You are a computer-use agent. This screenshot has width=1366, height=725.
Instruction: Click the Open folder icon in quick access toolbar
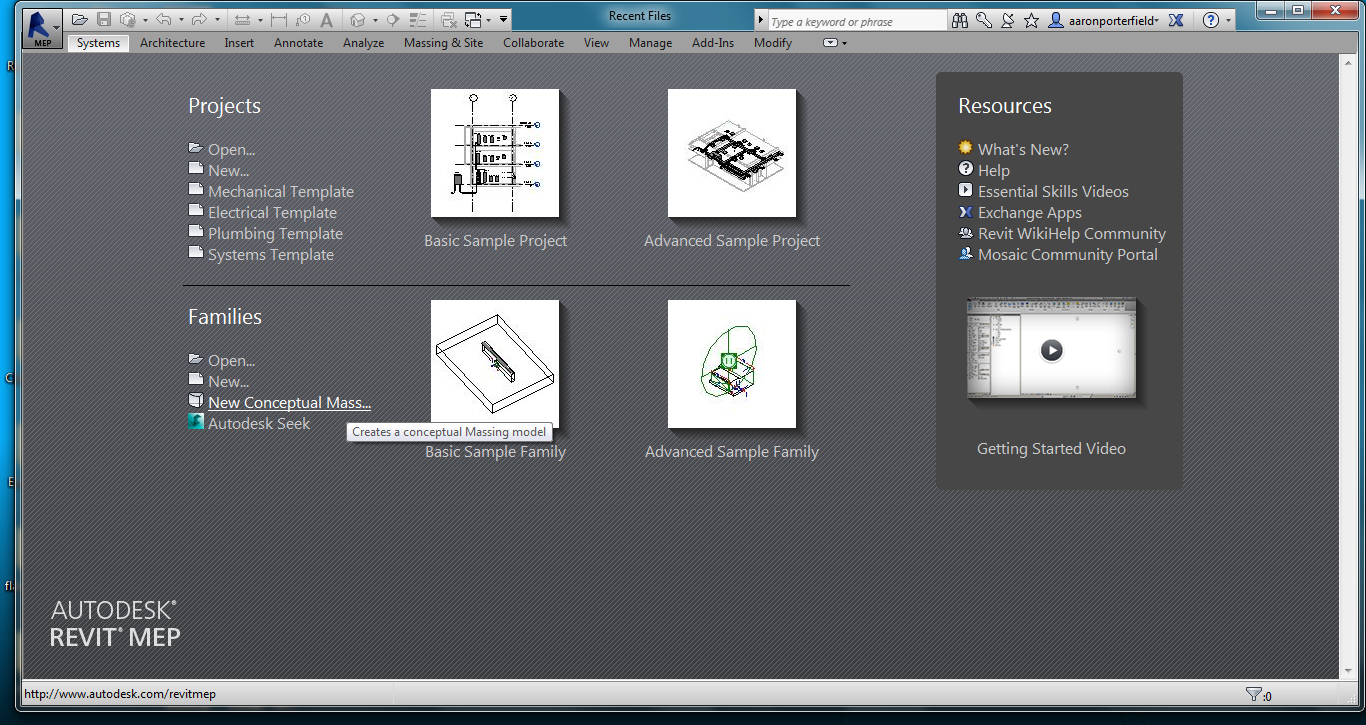point(80,20)
